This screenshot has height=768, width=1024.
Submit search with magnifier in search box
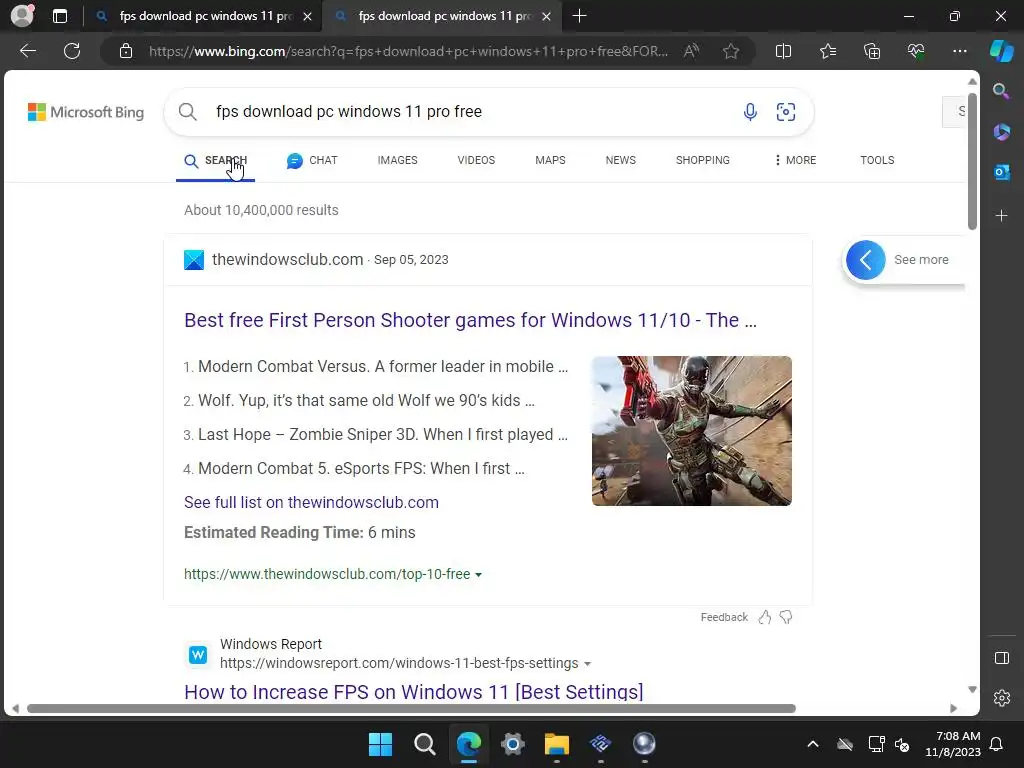point(187,112)
